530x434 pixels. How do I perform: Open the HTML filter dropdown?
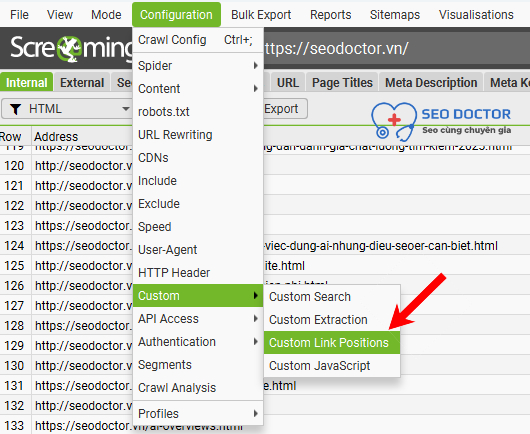(x=67, y=109)
